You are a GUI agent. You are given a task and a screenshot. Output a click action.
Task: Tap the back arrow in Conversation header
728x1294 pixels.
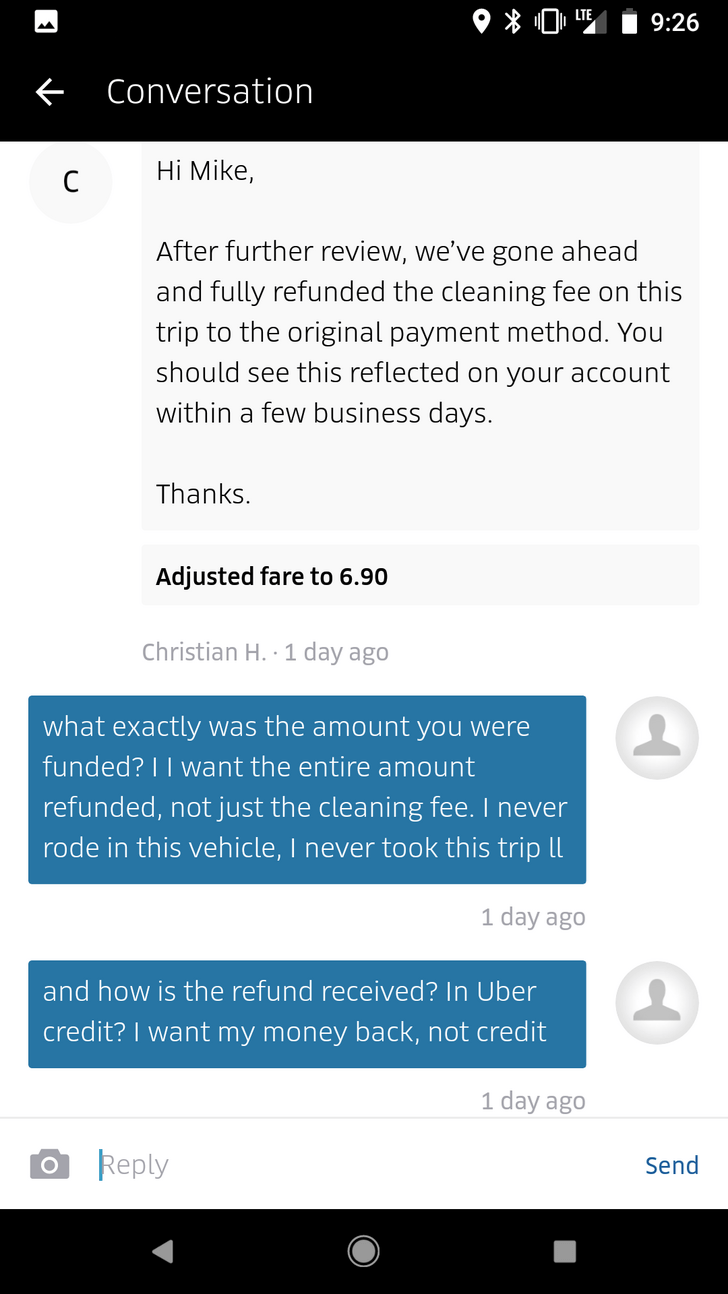[49, 92]
